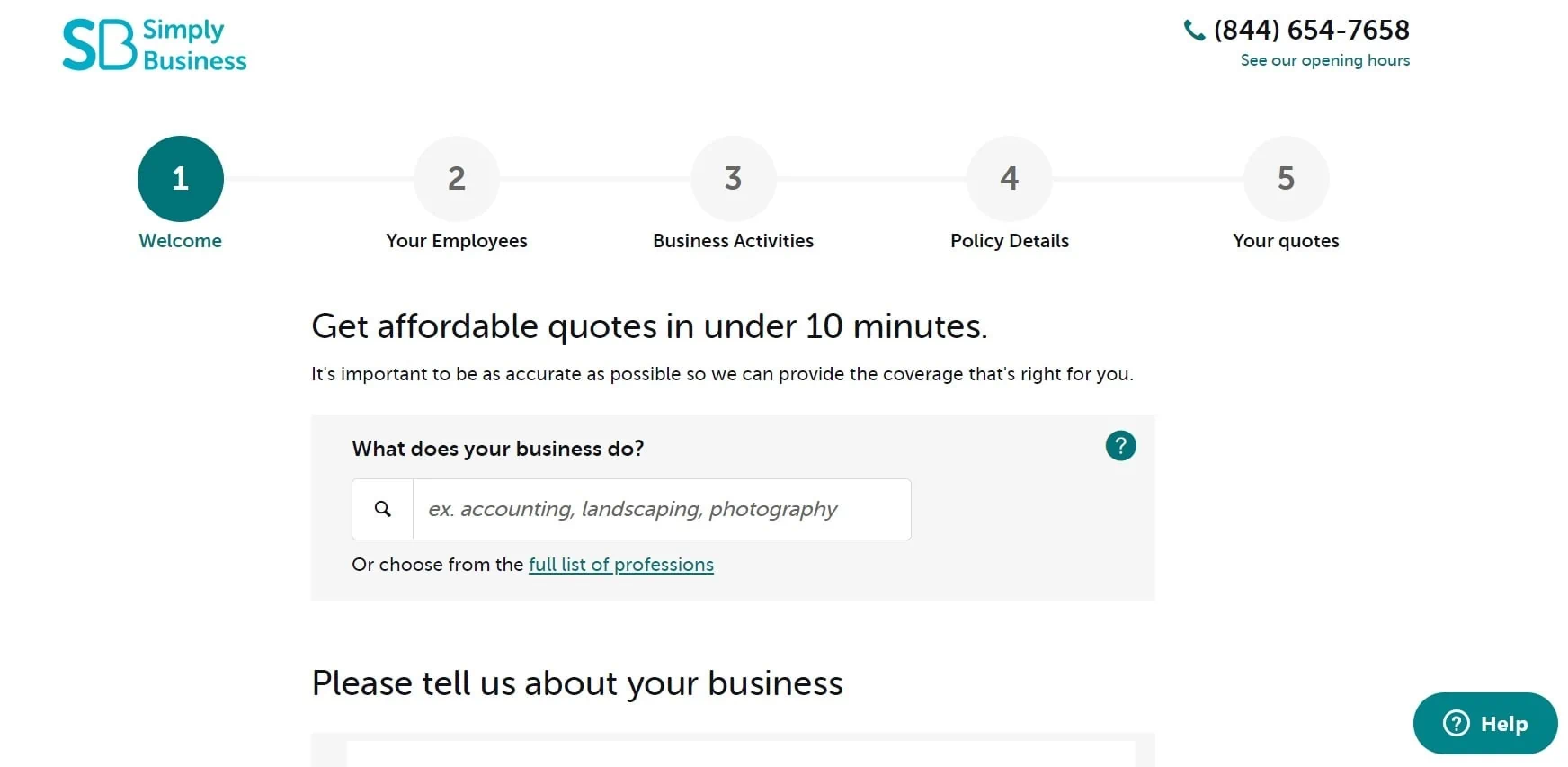Select the Your Employees step label
The height and width of the screenshot is (767, 1568).
pyautogui.click(x=457, y=241)
